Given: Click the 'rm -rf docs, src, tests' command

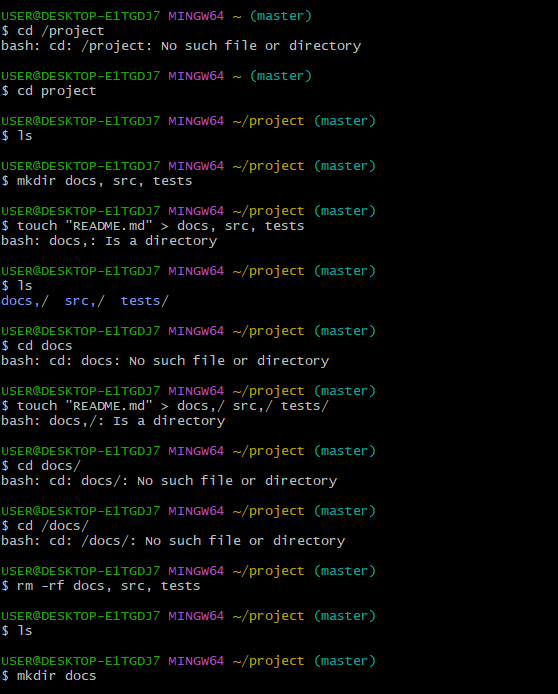Looking at the screenshot, I should [x=101, y=586].
